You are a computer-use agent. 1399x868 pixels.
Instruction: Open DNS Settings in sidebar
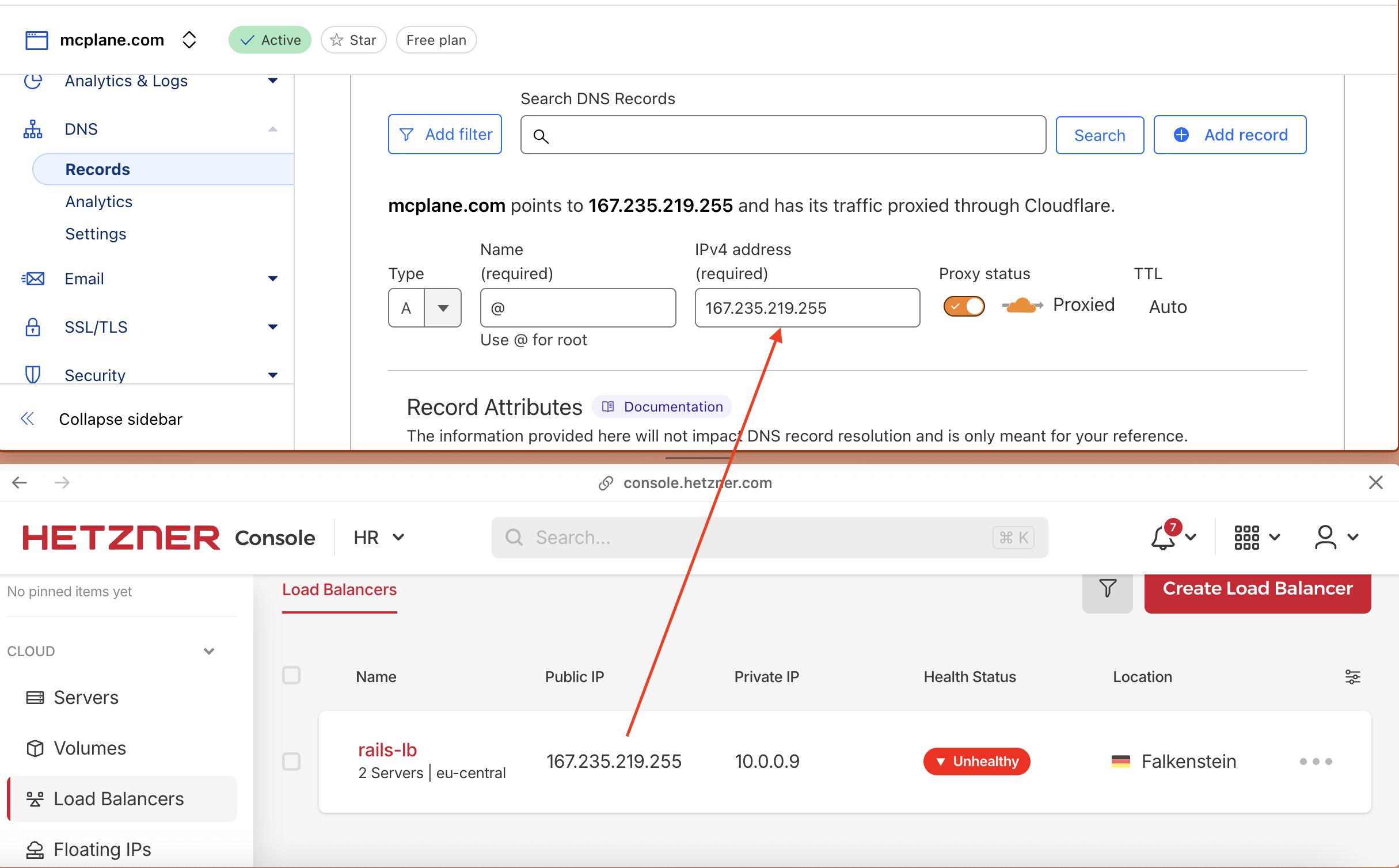[x=96, y=234]
